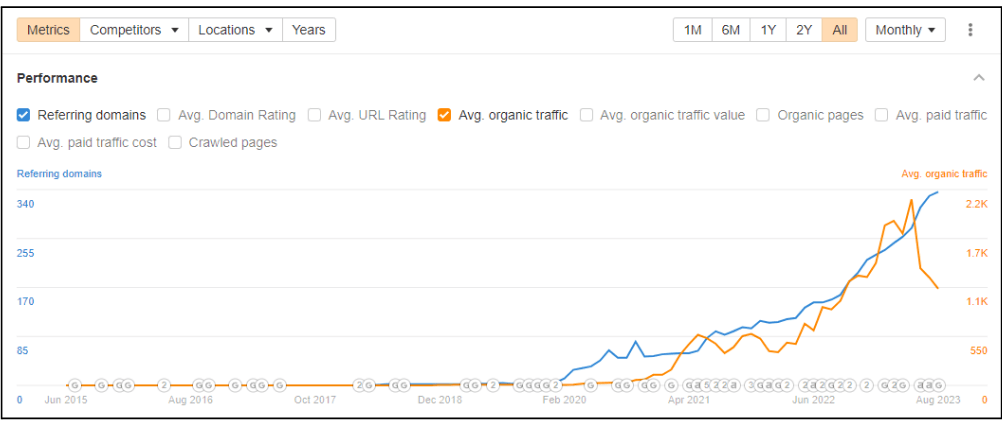The height and width of the screenshot is (430, 1002).
Task: Click the "2" marker just after Oct 2017
Action: pyautogui.click(x=359, y=385)
